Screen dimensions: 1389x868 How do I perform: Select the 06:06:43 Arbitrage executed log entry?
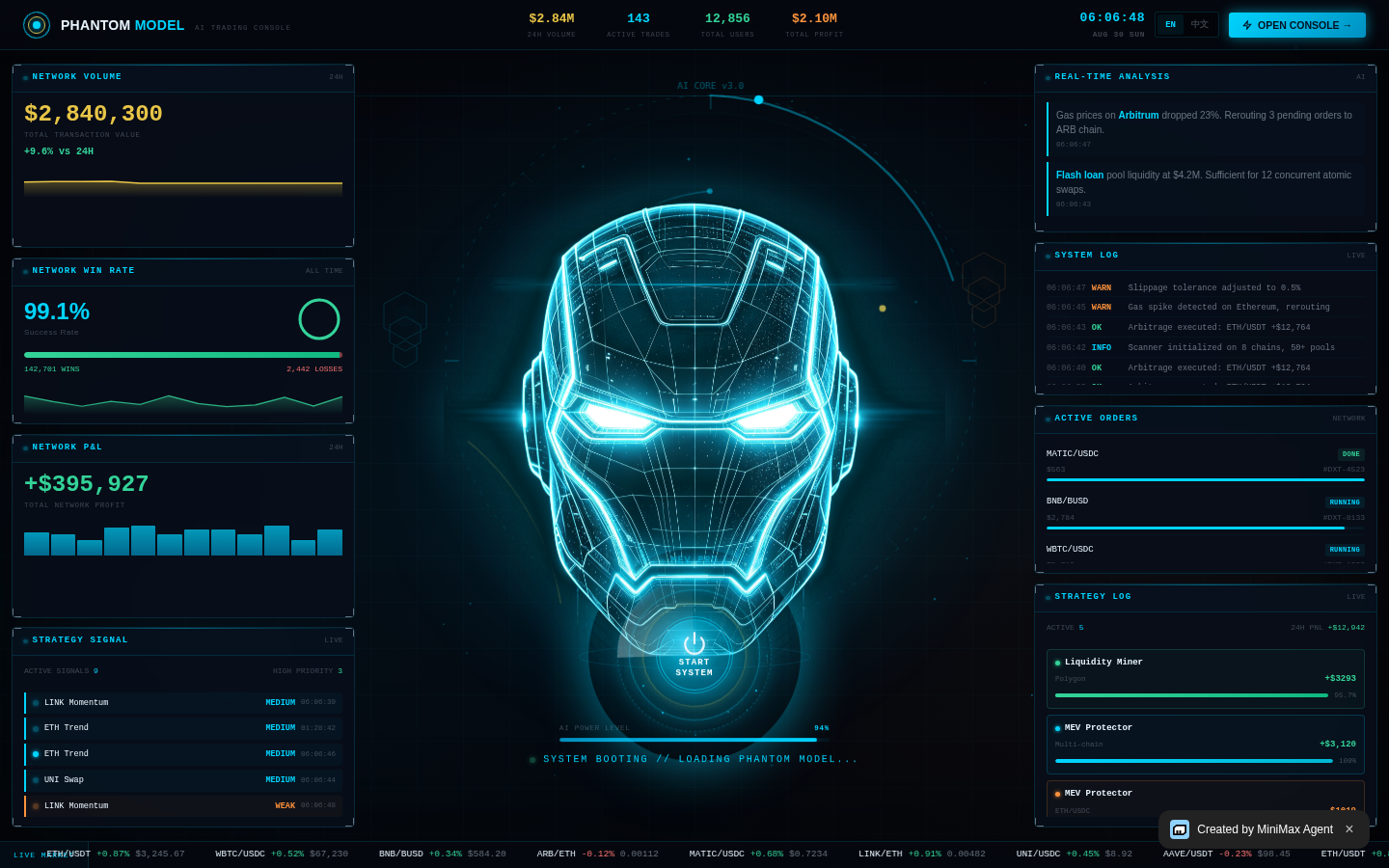[1206, 328]
